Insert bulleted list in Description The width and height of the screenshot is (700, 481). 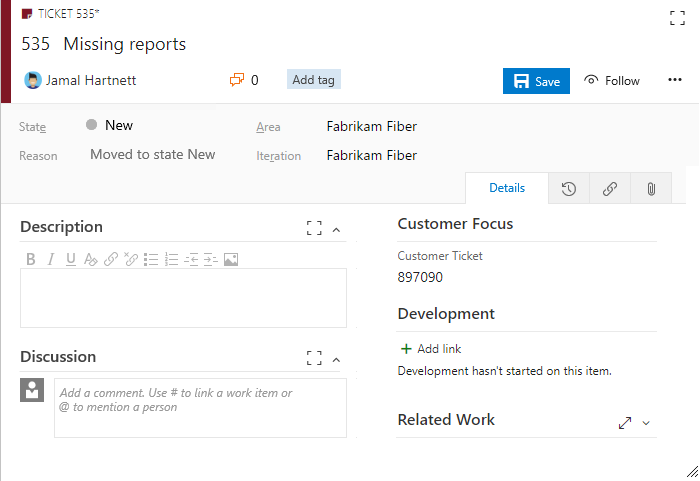151,259
